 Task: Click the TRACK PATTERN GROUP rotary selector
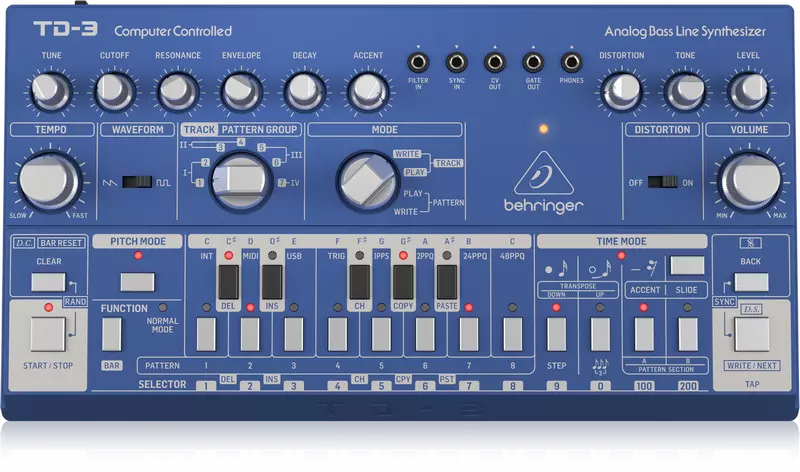[240, 181]
